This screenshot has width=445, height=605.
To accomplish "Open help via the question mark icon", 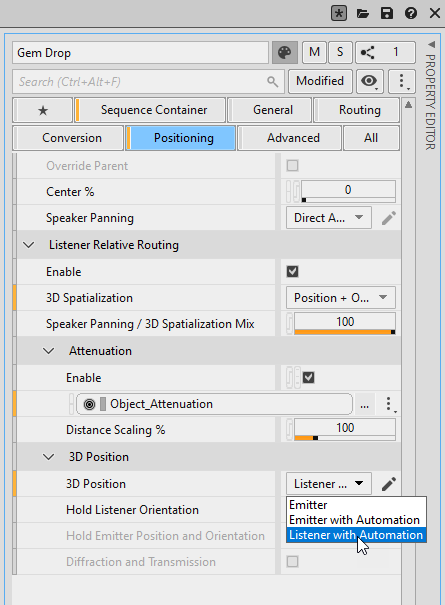I will coord(411,14).
